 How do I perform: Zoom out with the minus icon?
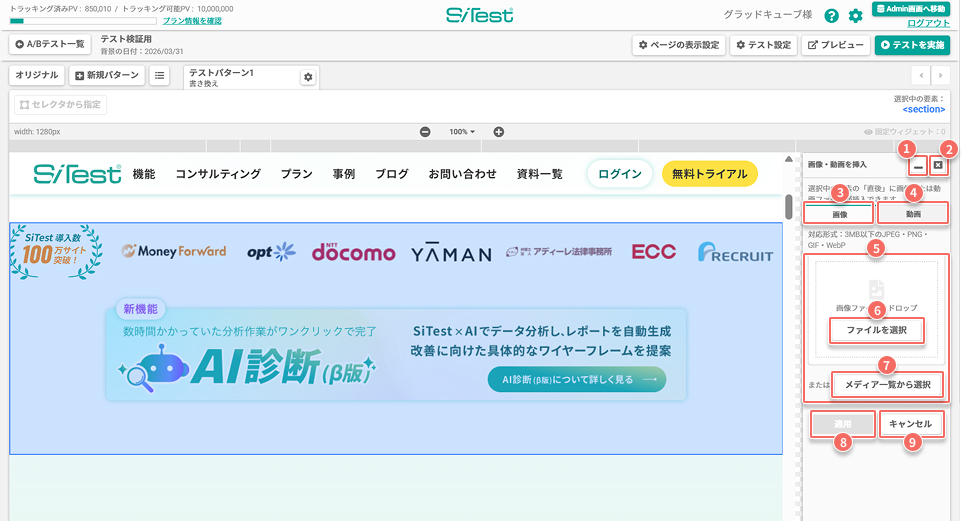[425, 132]
